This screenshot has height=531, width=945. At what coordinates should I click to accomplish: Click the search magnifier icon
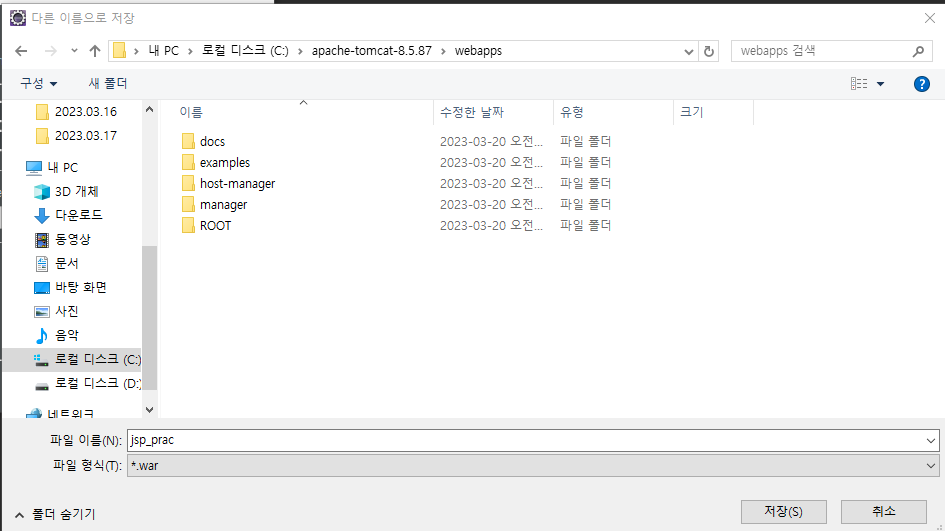pyautogui.click(x=918, y=51)
